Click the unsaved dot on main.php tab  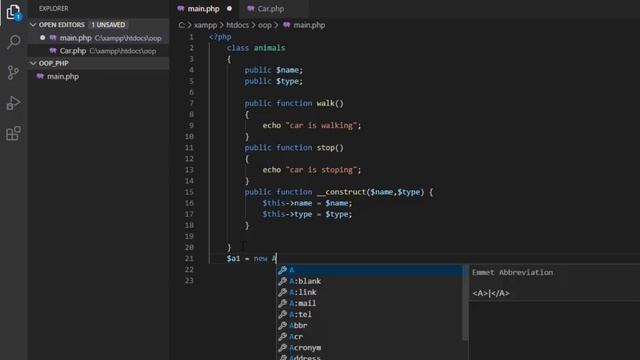(229, 9)
